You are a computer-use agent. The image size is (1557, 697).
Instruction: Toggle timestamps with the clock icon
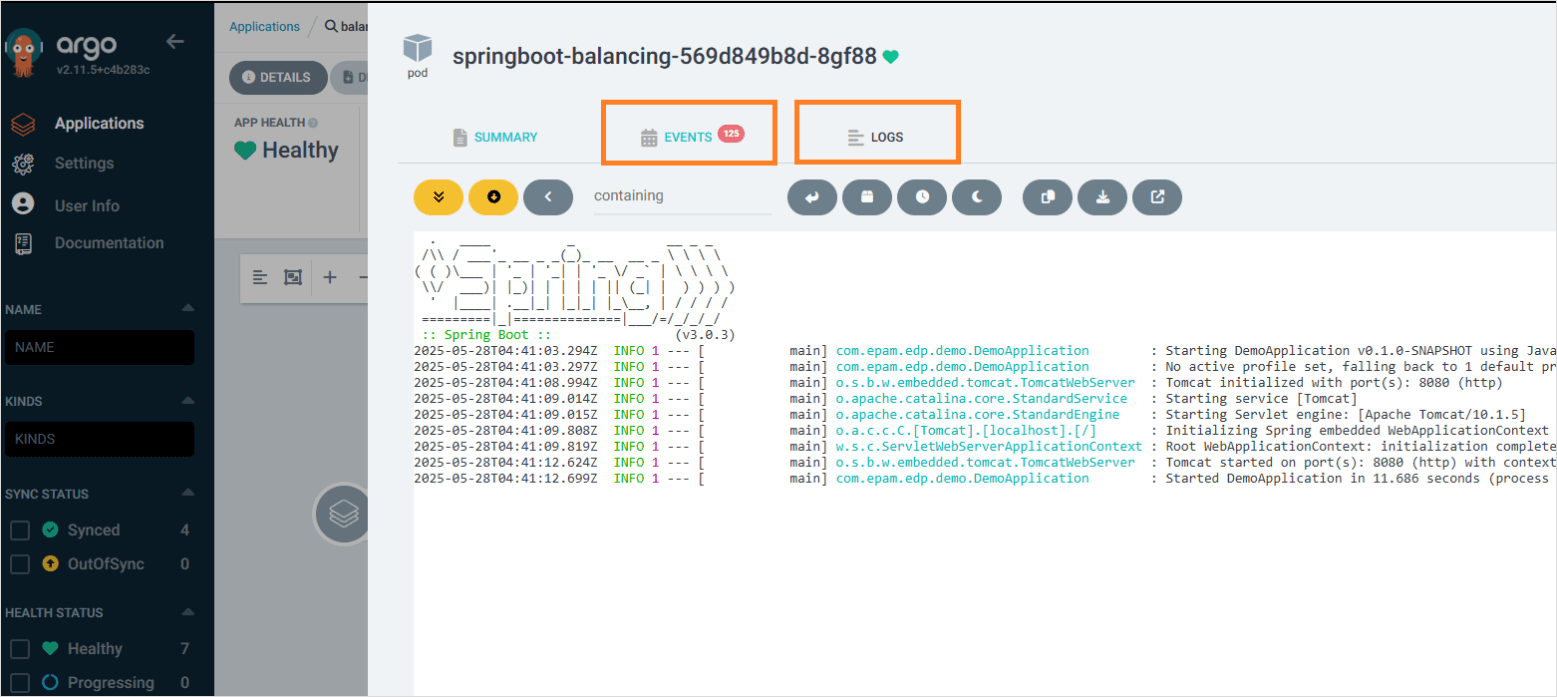[921, 197]
